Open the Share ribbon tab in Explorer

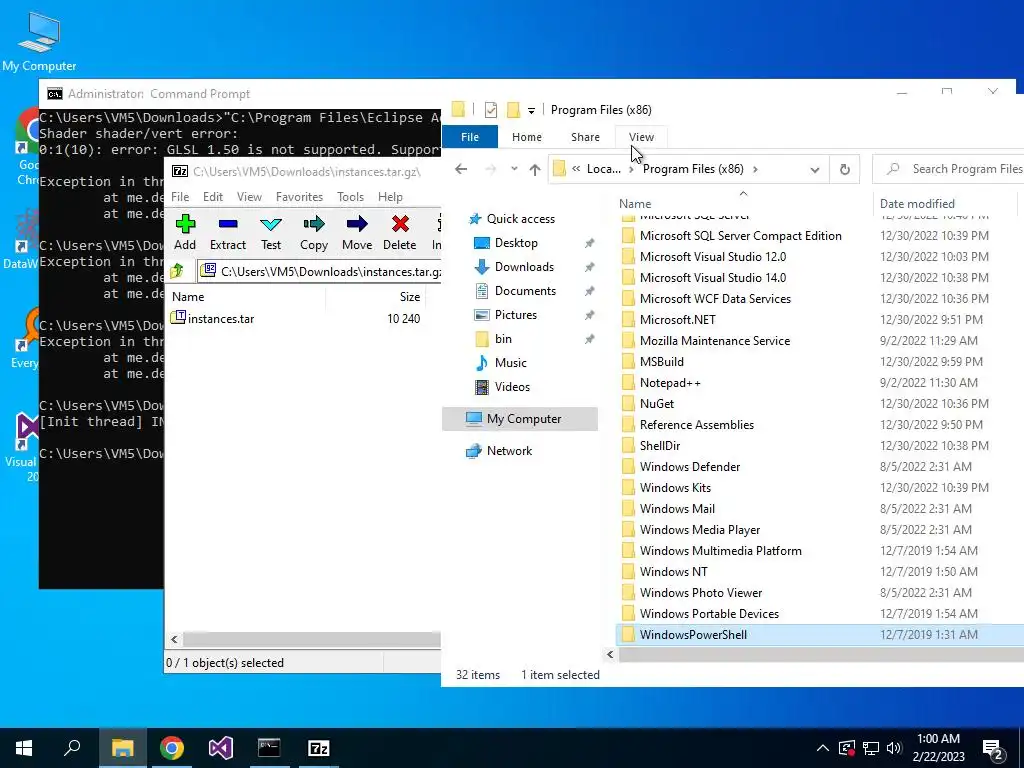[x=585, y=137]
